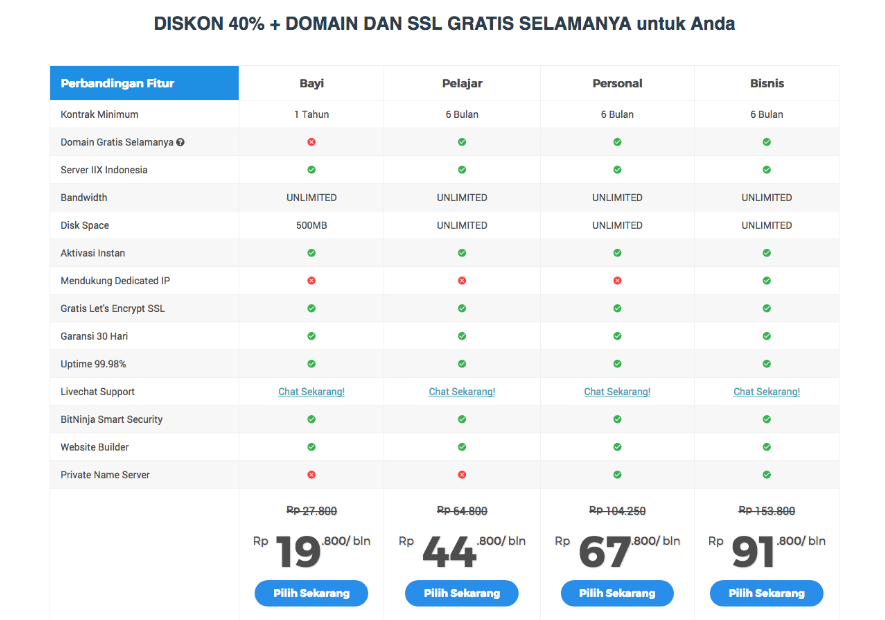Click the 'Mendukung Dedicated IP' row label
The image size is (885, 620).
point(115,281)
